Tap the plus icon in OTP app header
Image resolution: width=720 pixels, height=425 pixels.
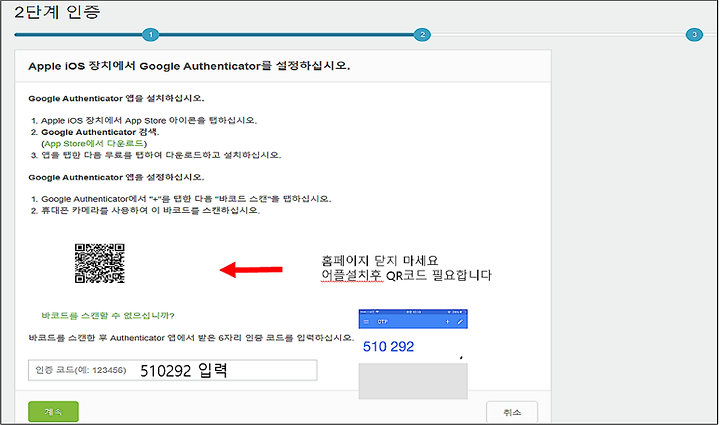(447, 322)
